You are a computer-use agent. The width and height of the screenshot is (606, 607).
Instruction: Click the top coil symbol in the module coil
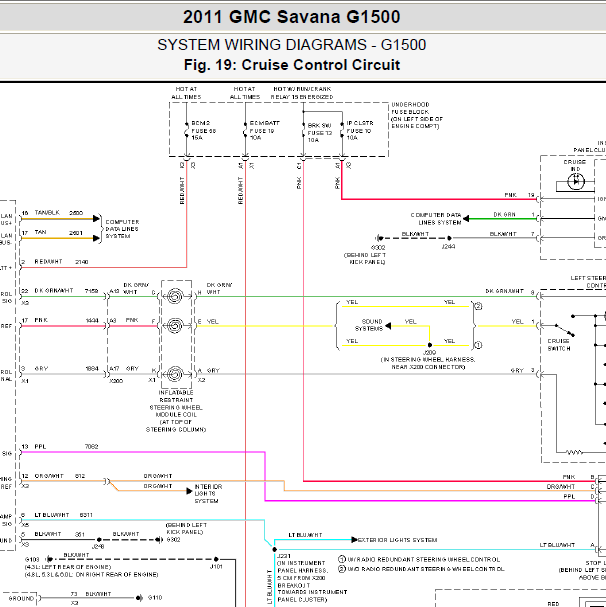[175, 297]
